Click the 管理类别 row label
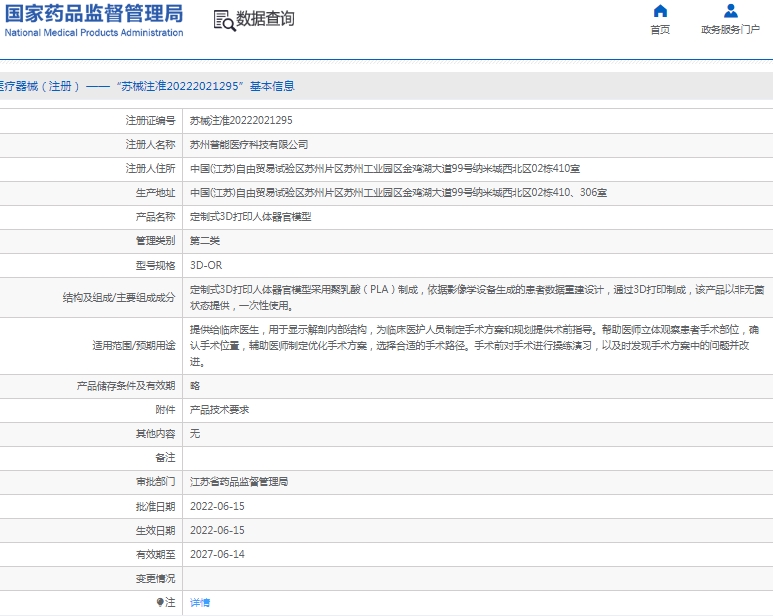Screen dimensions: 773x616 (x=155, y=241)
